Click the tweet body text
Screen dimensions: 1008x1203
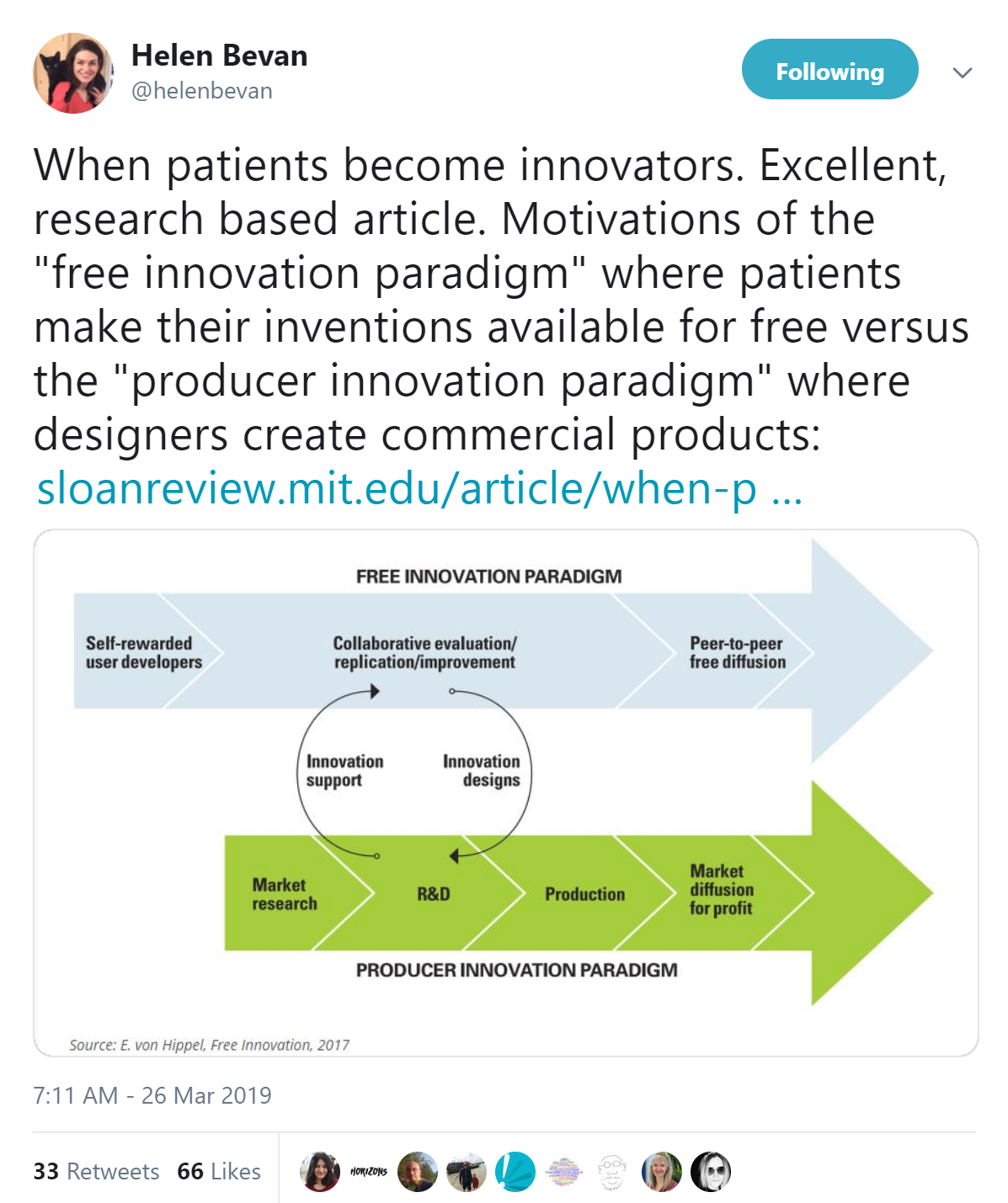(502, 300)
